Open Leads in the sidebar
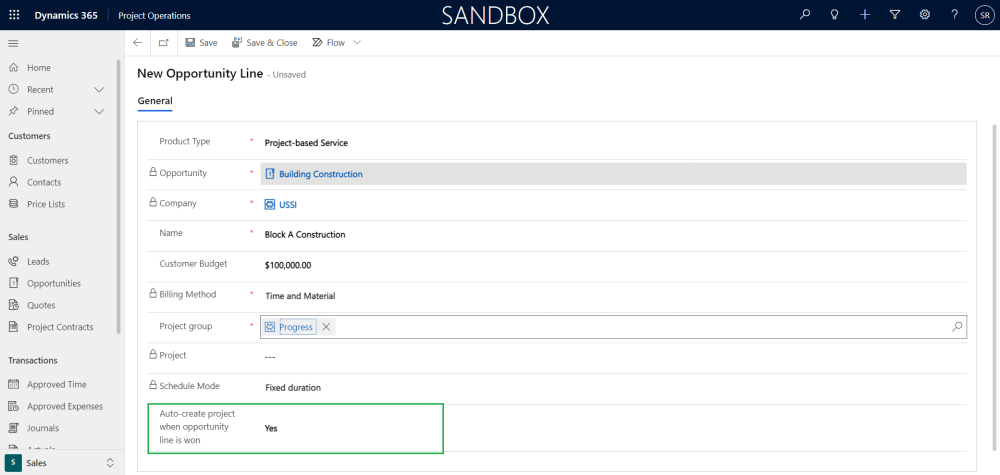 tap(38, 261)
